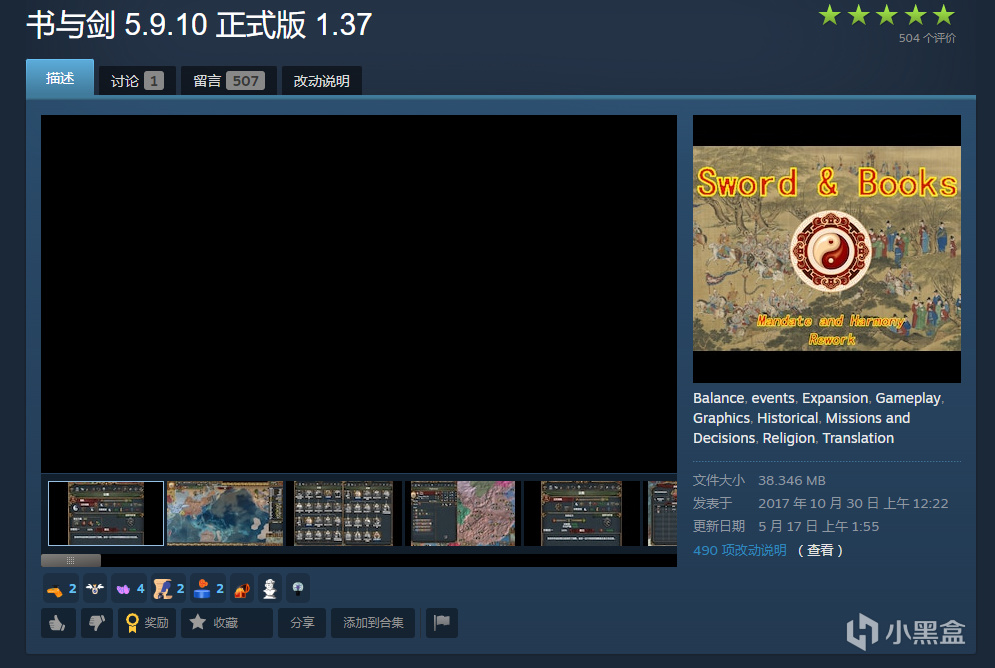Report item with the flag icon
The width and height of the screenshot is (995, 668).
click(x=442, y=623)
